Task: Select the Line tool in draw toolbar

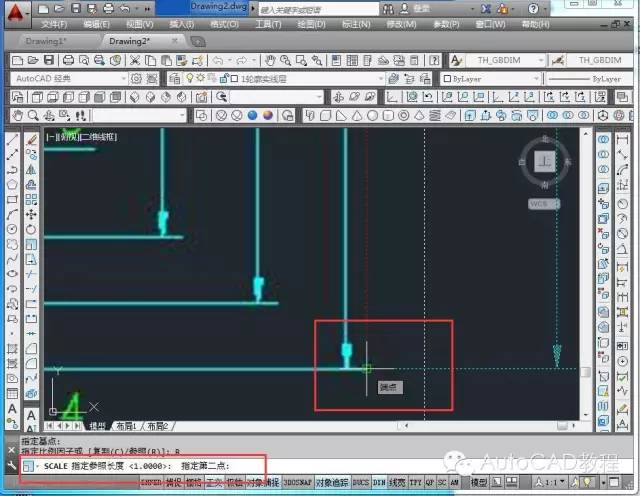Action: click(12, 140)
